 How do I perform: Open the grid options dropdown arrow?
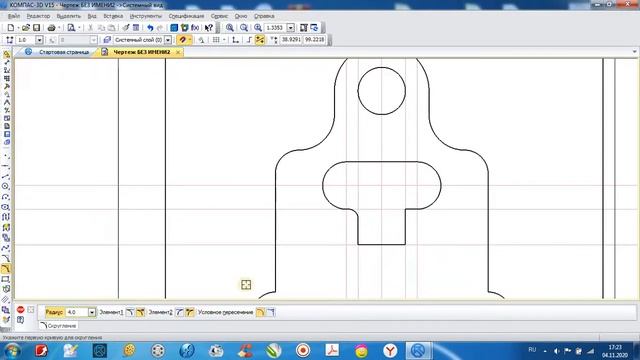click(x=224, y=40)
